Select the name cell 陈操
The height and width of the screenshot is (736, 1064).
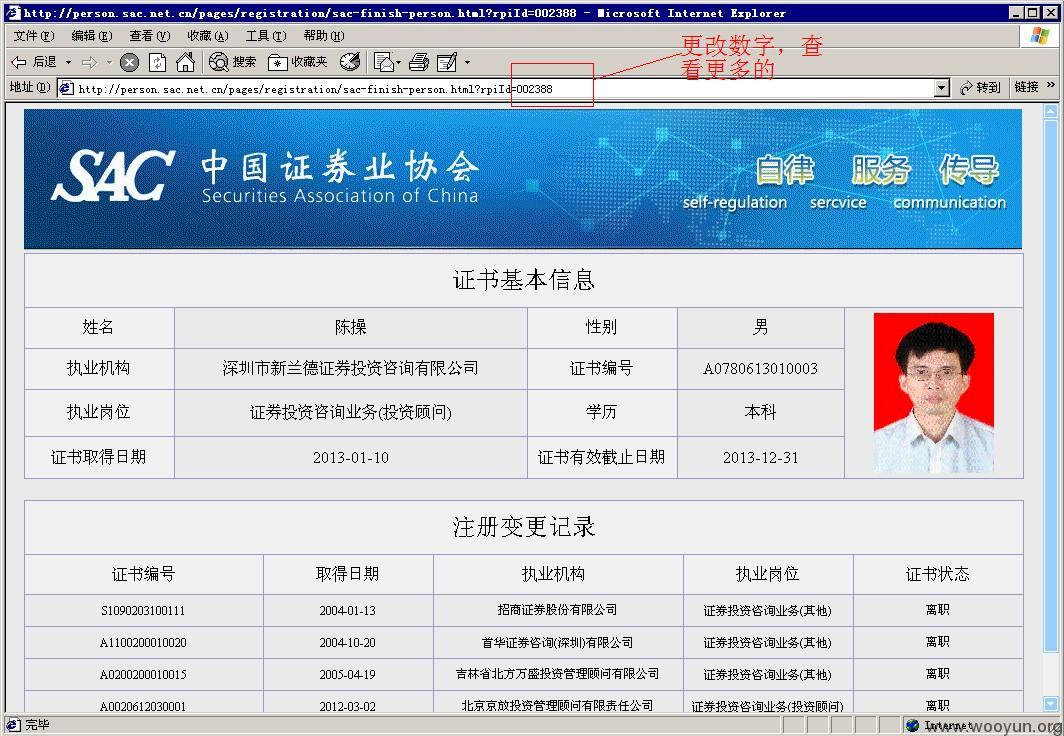351,328
